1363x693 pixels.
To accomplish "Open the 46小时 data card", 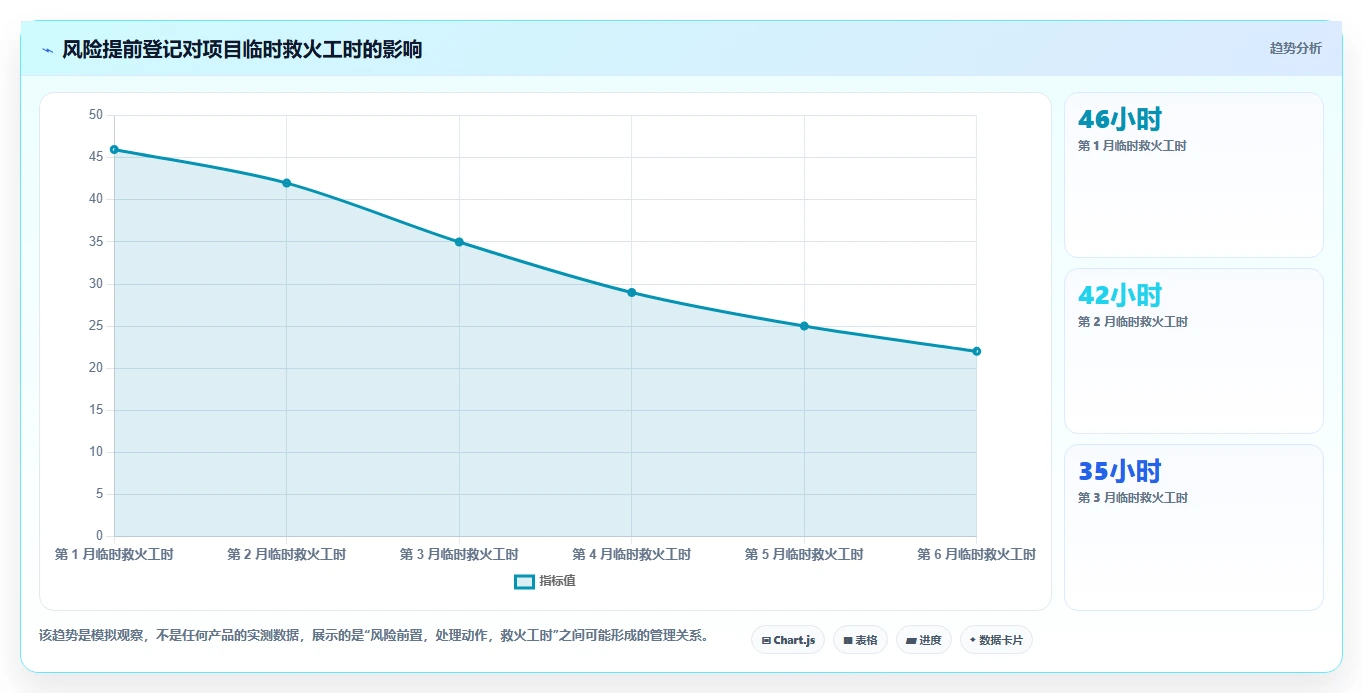I will (x=1194, y=175).
